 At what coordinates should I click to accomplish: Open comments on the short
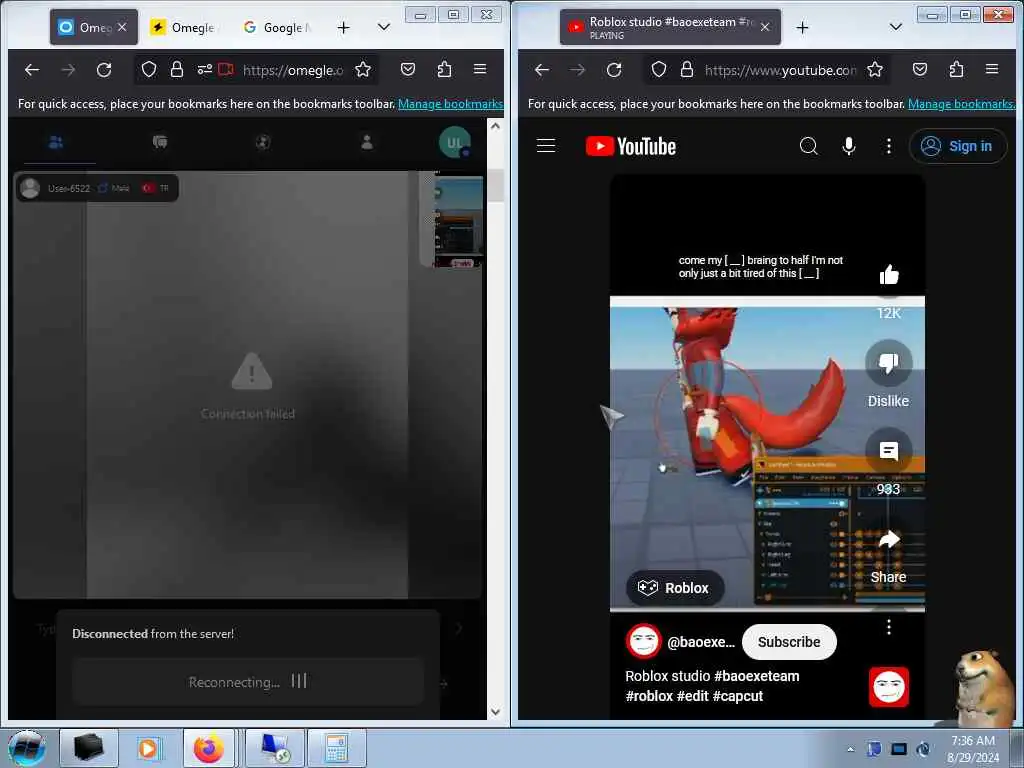point(888,451)
